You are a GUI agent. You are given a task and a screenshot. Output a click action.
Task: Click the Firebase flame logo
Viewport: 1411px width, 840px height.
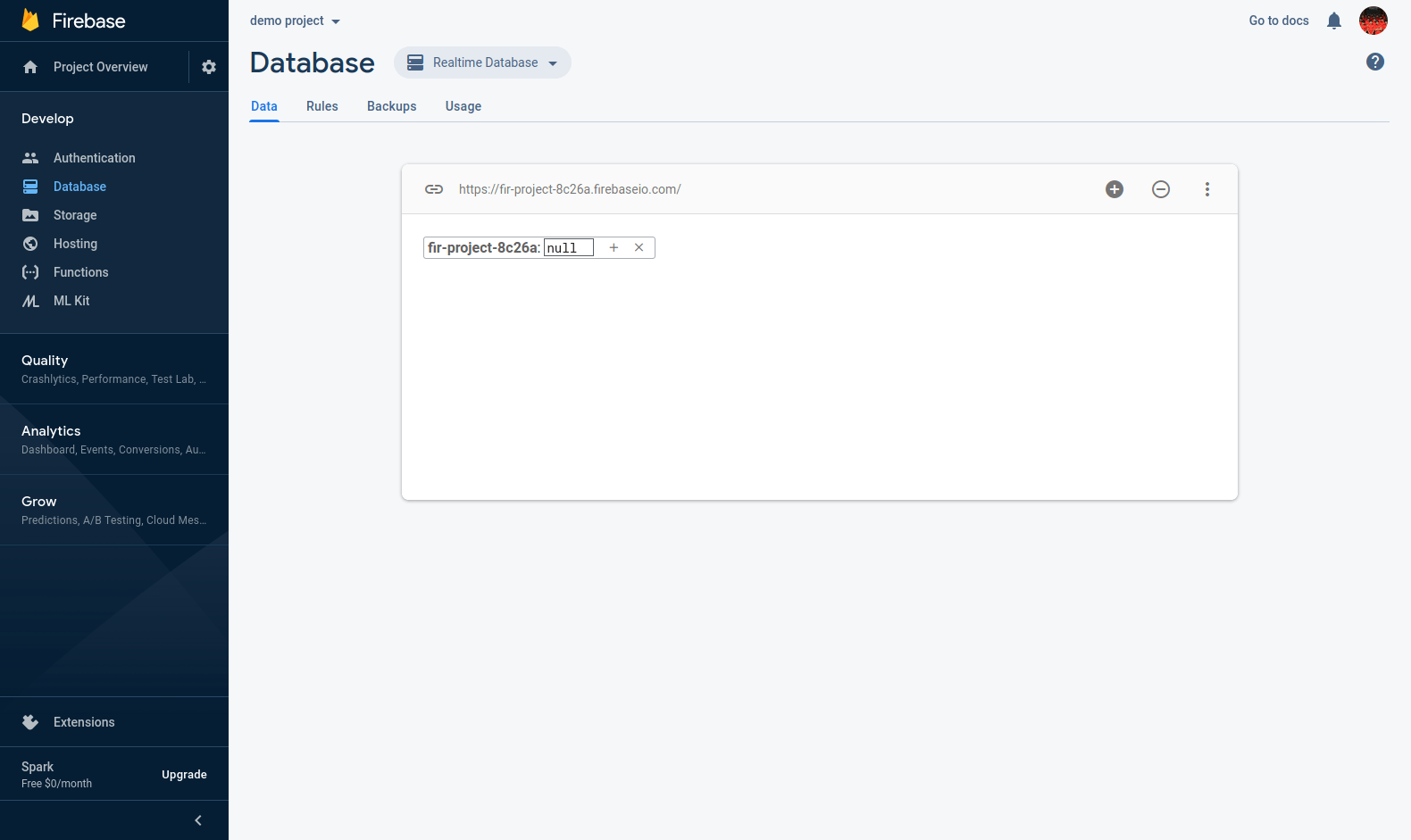[30, 21]
